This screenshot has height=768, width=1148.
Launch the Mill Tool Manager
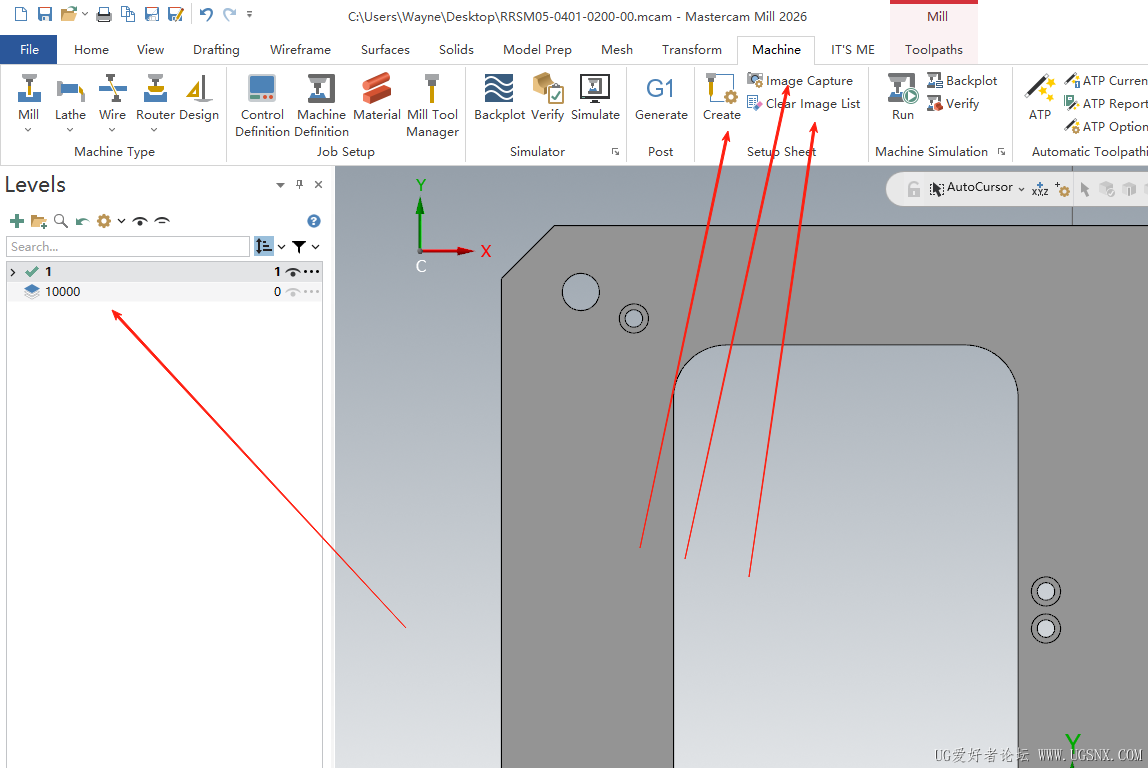pyautogui.click(x=432, y=105)
